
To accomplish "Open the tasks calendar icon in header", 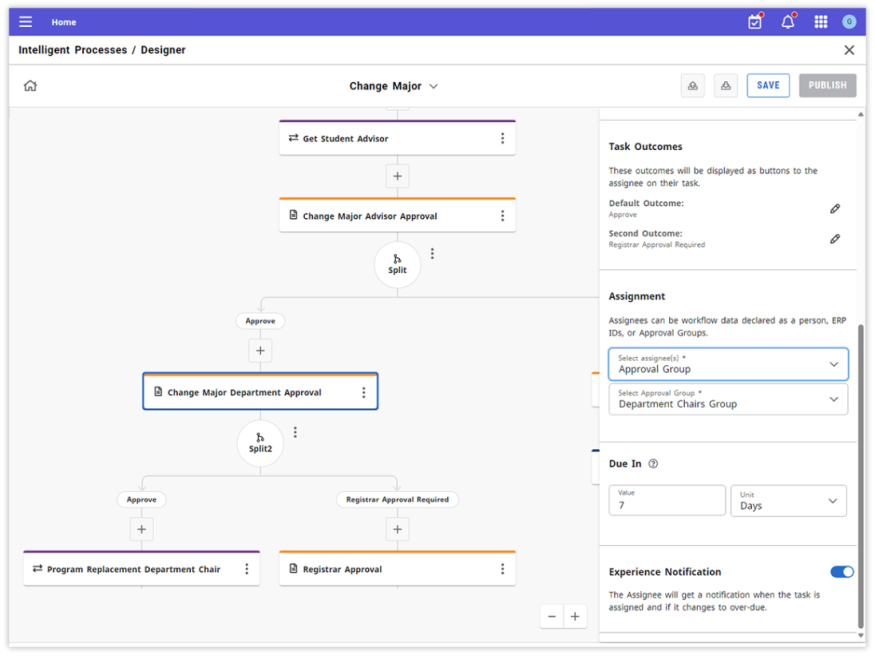I will click(755, 22).
